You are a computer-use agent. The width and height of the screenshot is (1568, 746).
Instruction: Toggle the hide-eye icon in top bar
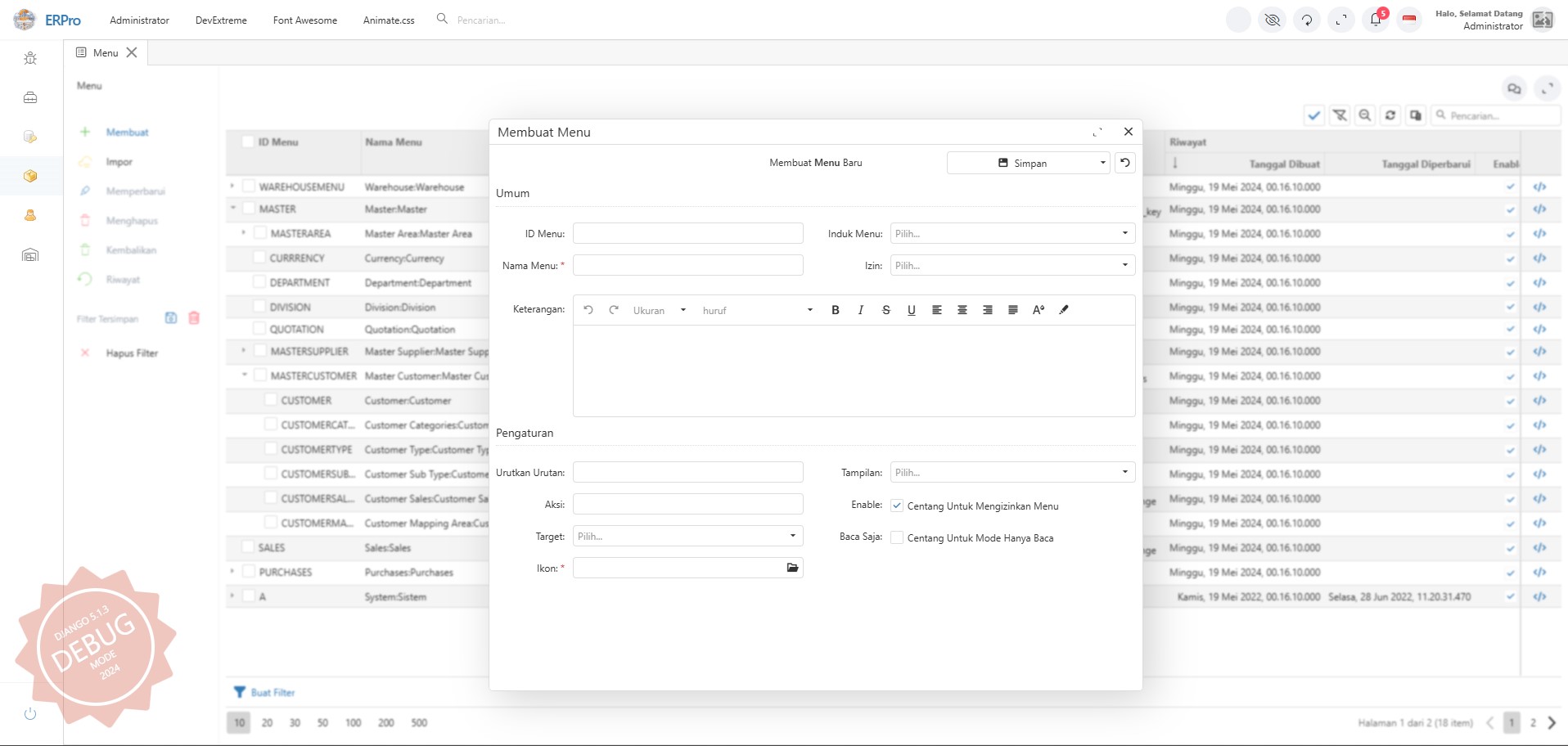click(1272, 20)
